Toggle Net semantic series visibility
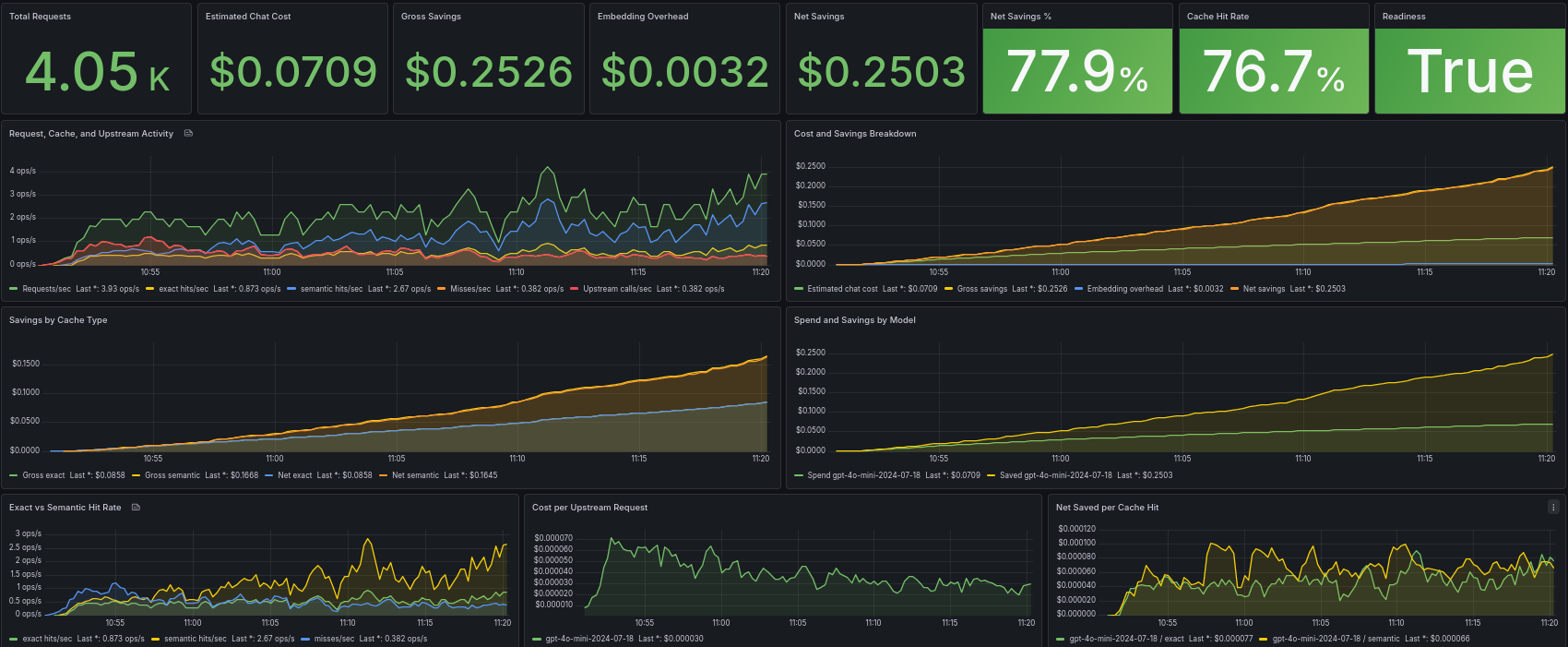Image resolution: width=1568 pixels, height=647 pixels. 415,475
